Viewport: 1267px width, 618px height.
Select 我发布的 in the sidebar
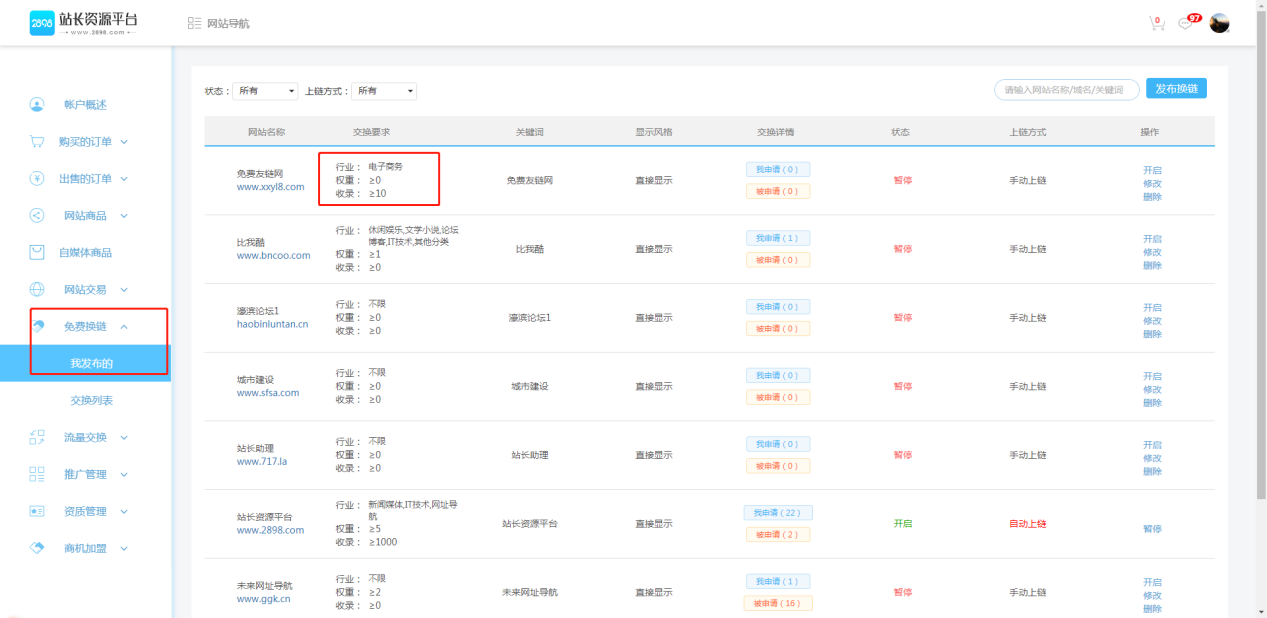tap(91, 363)
